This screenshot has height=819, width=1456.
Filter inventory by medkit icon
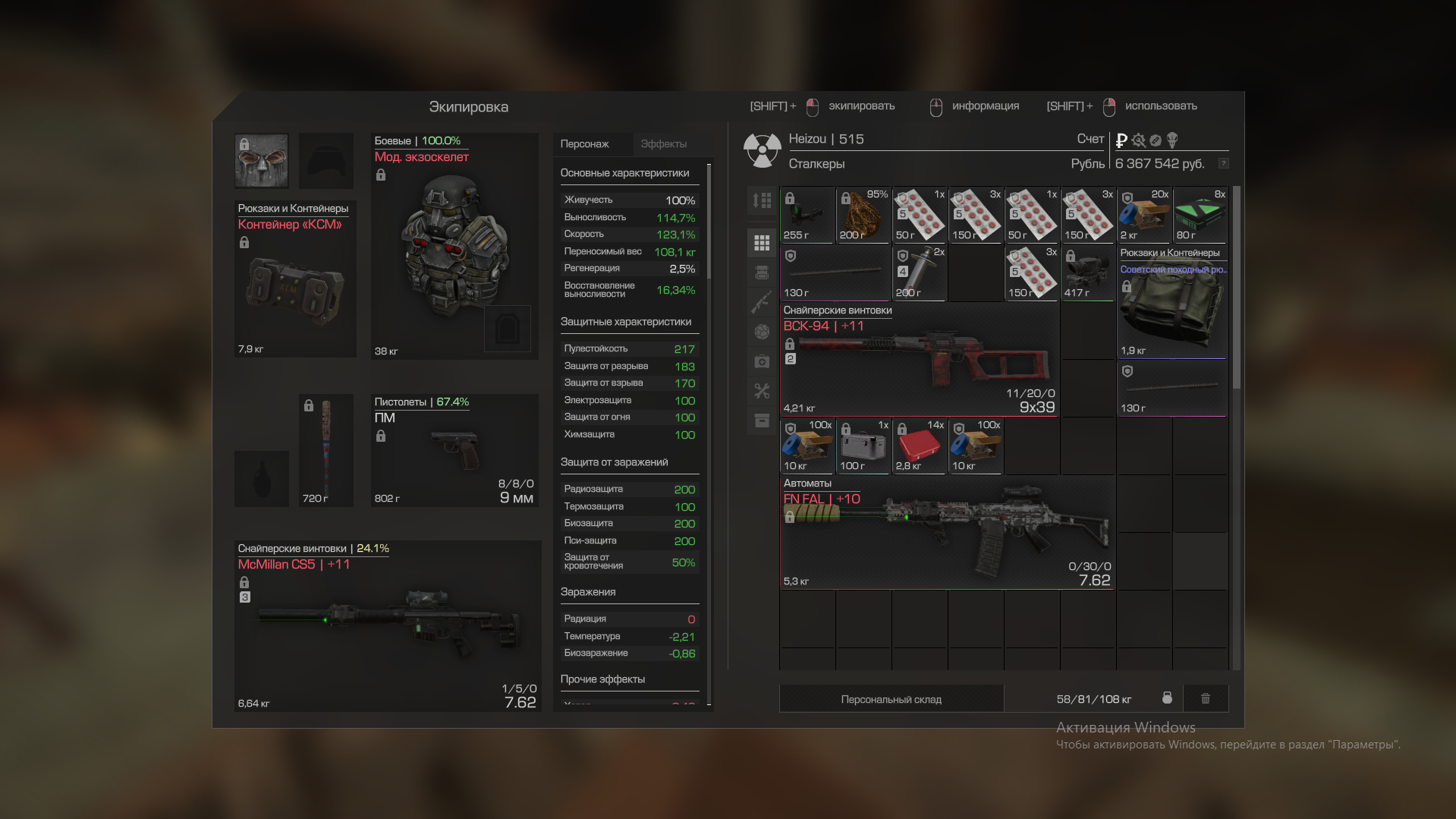(x=762, y=361)
